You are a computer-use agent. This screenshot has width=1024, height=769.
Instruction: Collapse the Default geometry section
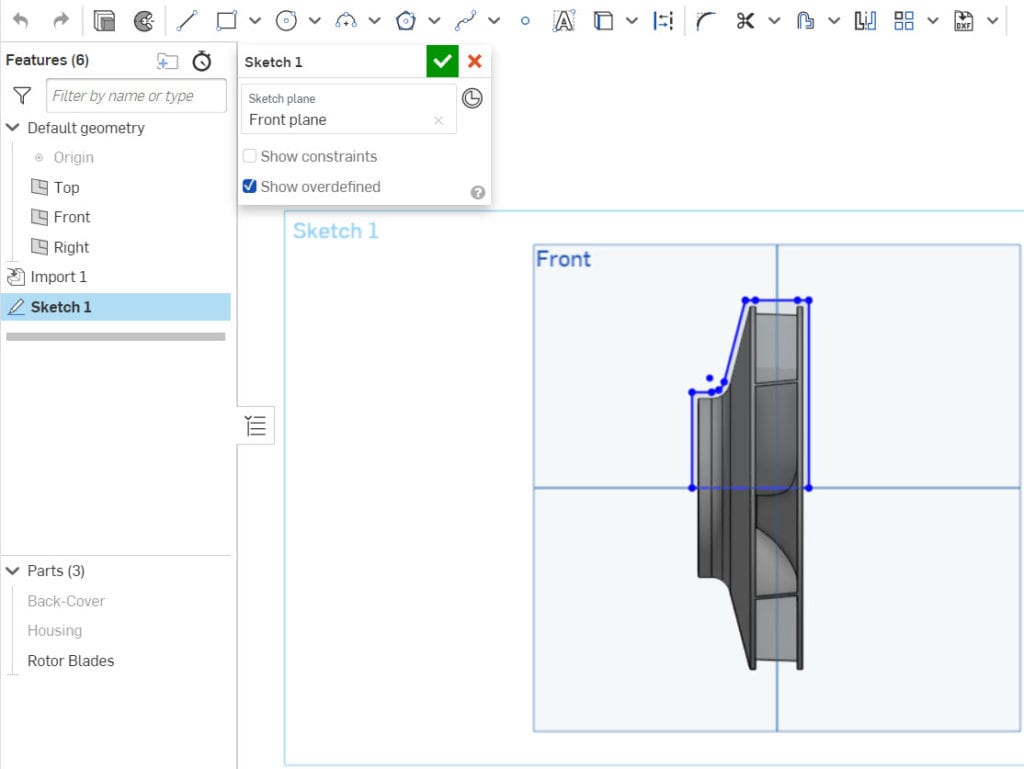[x=12, y=128]
